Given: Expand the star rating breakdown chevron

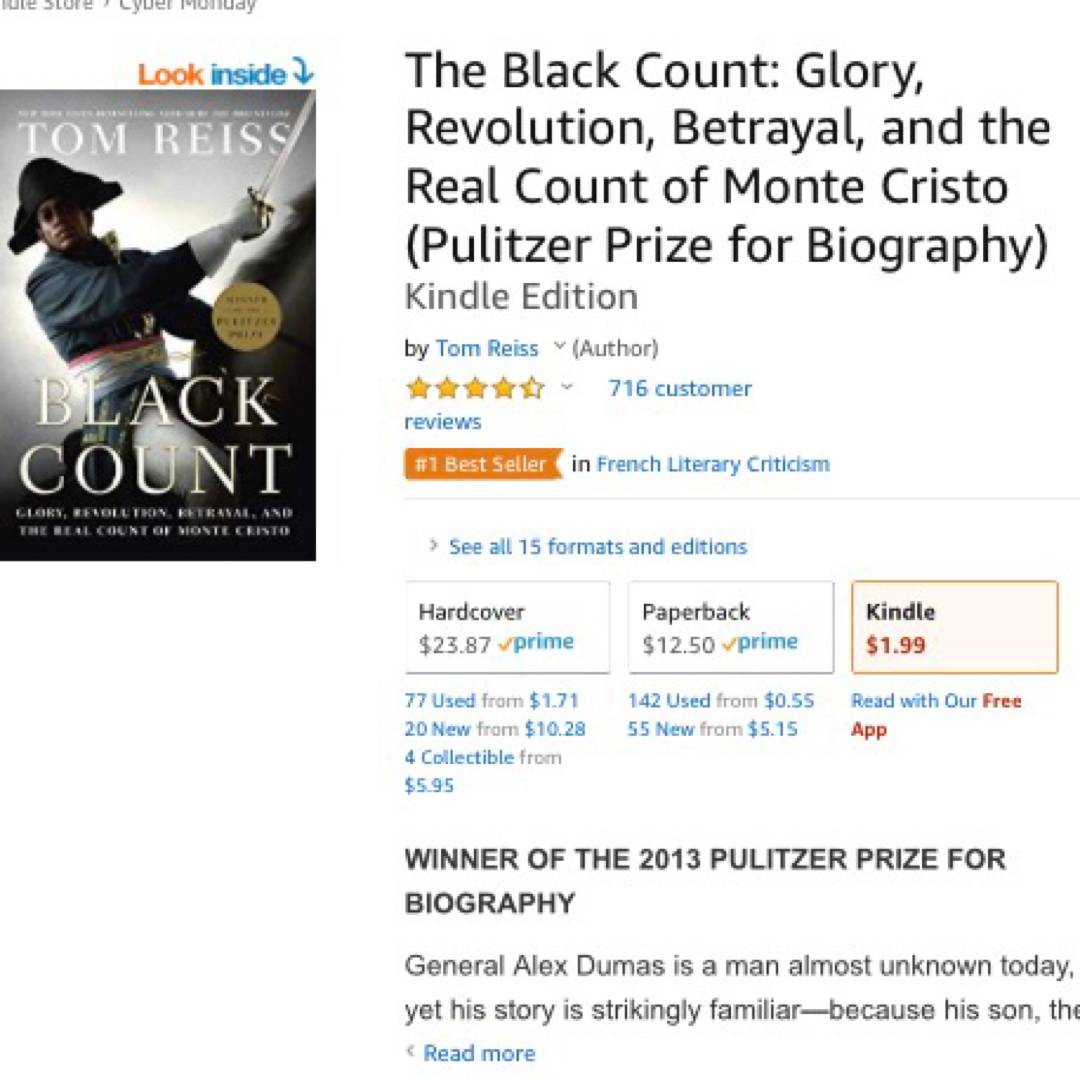Looking at the screenshot, I should tap(567, 388).
